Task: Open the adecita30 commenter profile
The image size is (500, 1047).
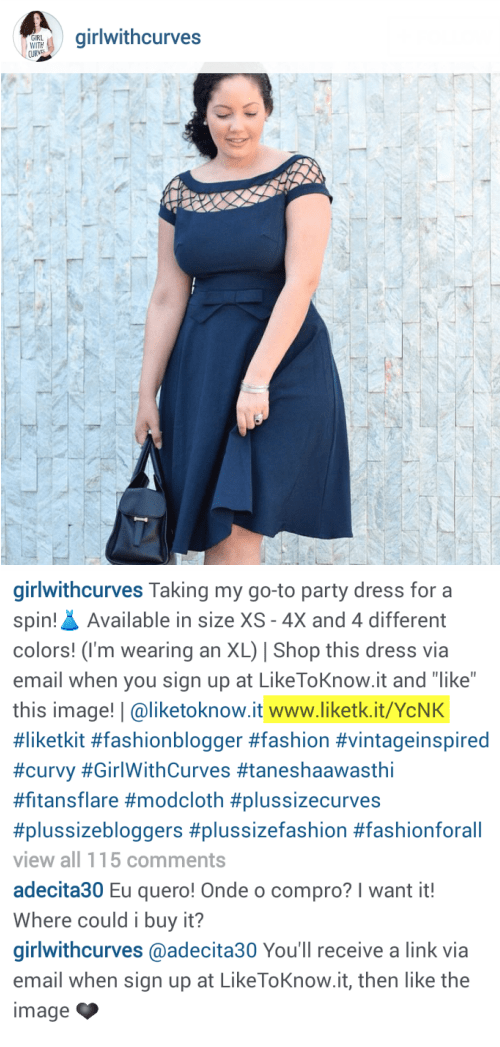Action: pyautogui.click(x=57, y=890)
